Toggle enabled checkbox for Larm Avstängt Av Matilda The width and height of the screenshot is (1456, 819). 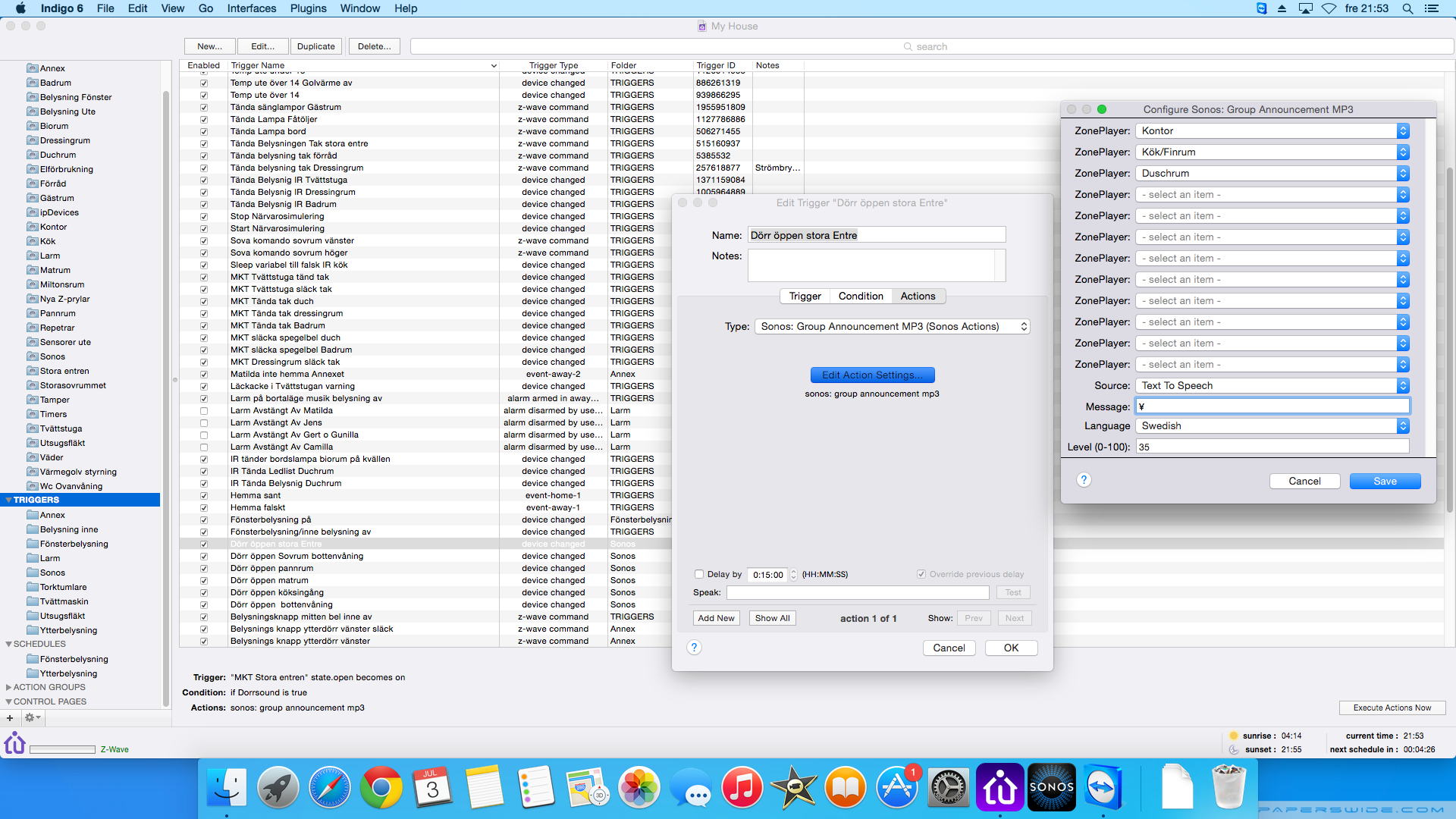click(x=203, y=410)
